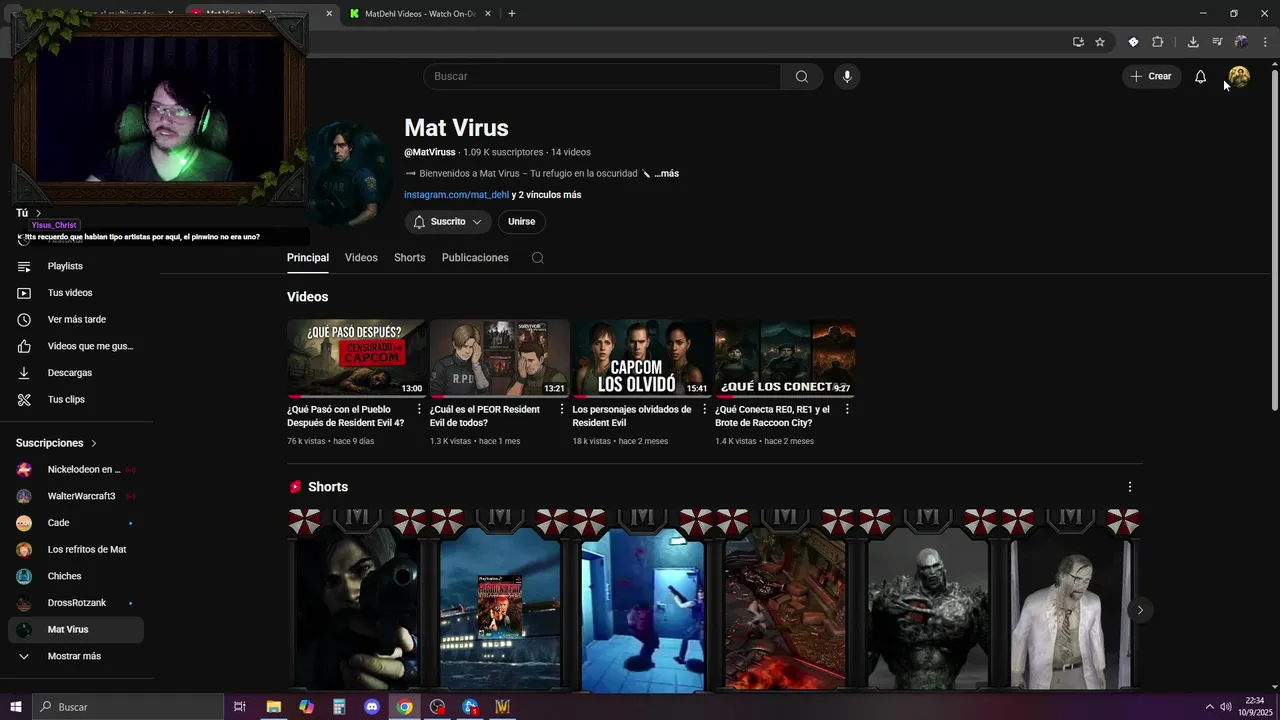Click the YouTube search magnifier button
Screen dimensions: 1280x720
(x=801, y=76)
